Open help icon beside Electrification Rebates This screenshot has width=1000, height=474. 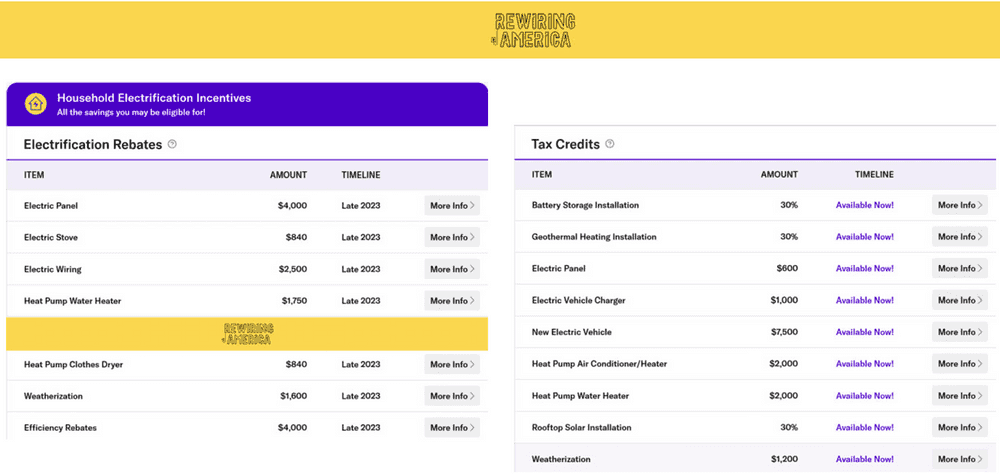pyautogui.click(x=172, y=144)
